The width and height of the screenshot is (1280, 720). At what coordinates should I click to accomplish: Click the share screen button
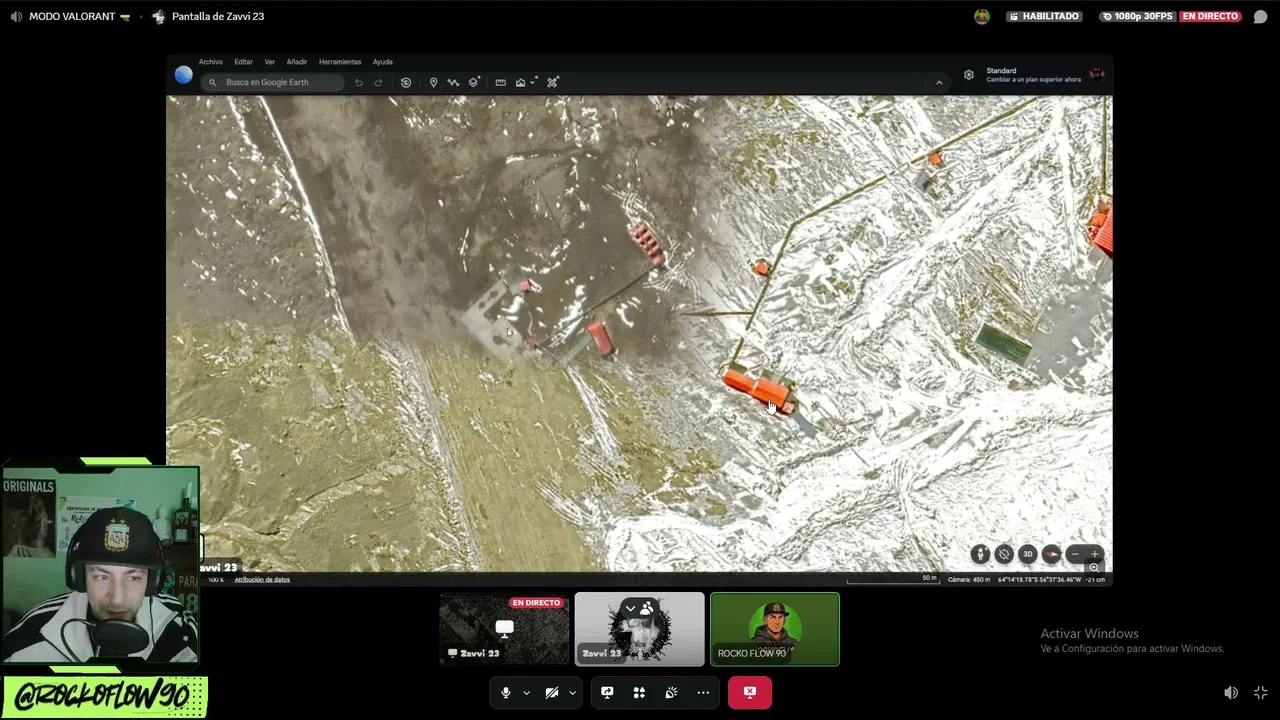click(x=607, y=692)
